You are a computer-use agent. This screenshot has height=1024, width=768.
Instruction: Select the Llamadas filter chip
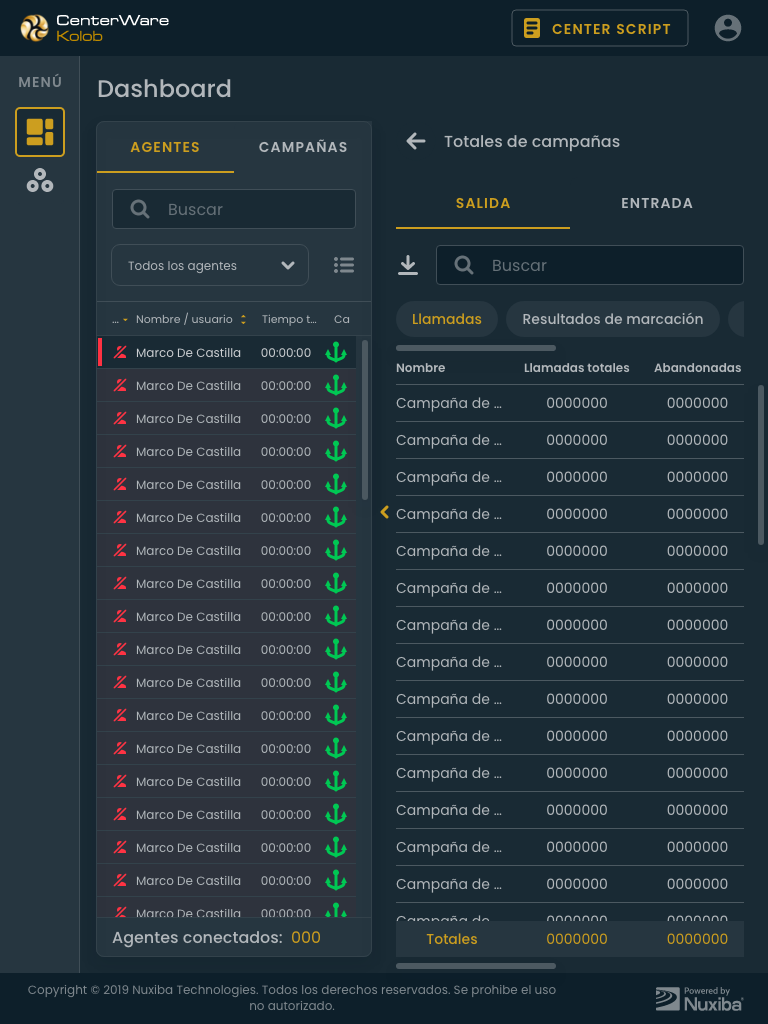click(447, 319)
